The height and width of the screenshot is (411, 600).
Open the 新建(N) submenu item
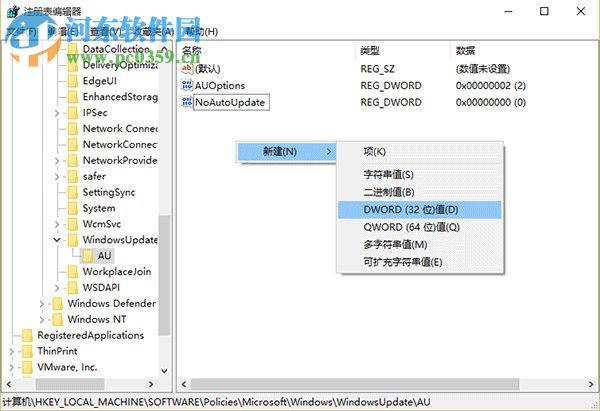(286, 152)
